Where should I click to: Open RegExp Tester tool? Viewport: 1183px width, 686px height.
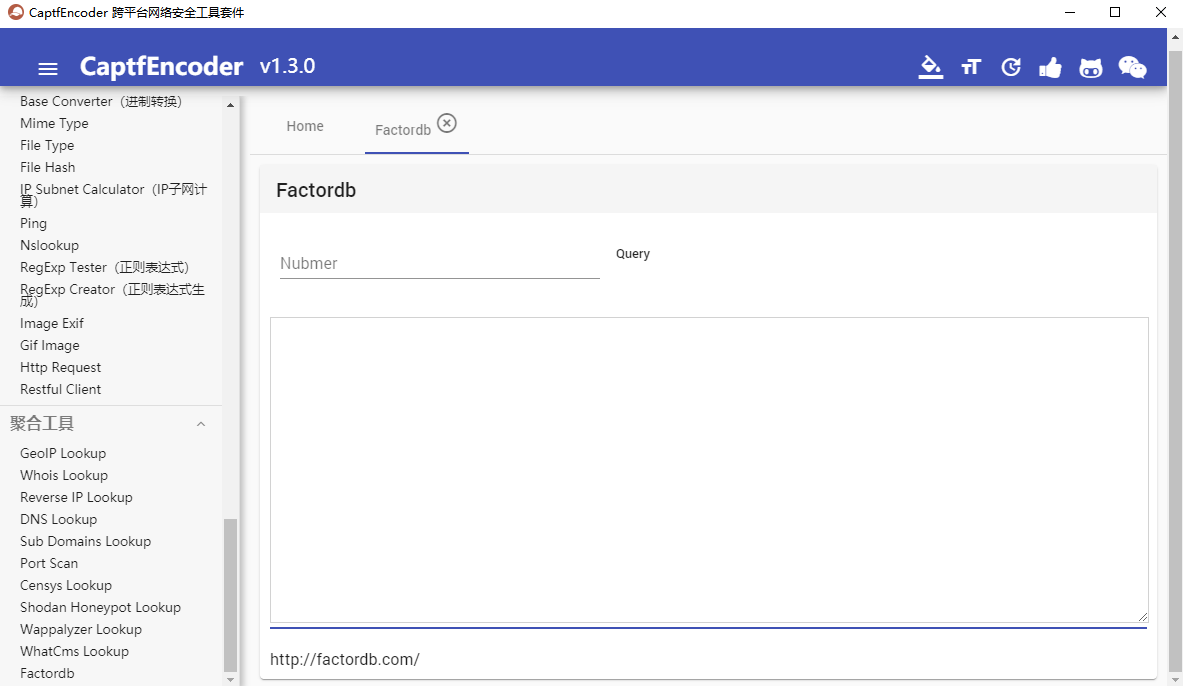pyautogui.click(x=104, y=267)
